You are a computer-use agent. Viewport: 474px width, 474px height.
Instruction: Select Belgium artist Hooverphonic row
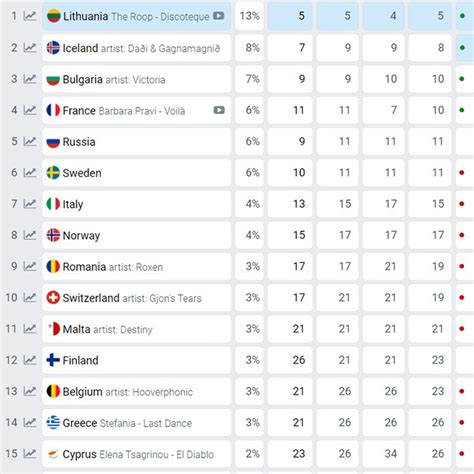pyautogui.click(x=136, y=391)
